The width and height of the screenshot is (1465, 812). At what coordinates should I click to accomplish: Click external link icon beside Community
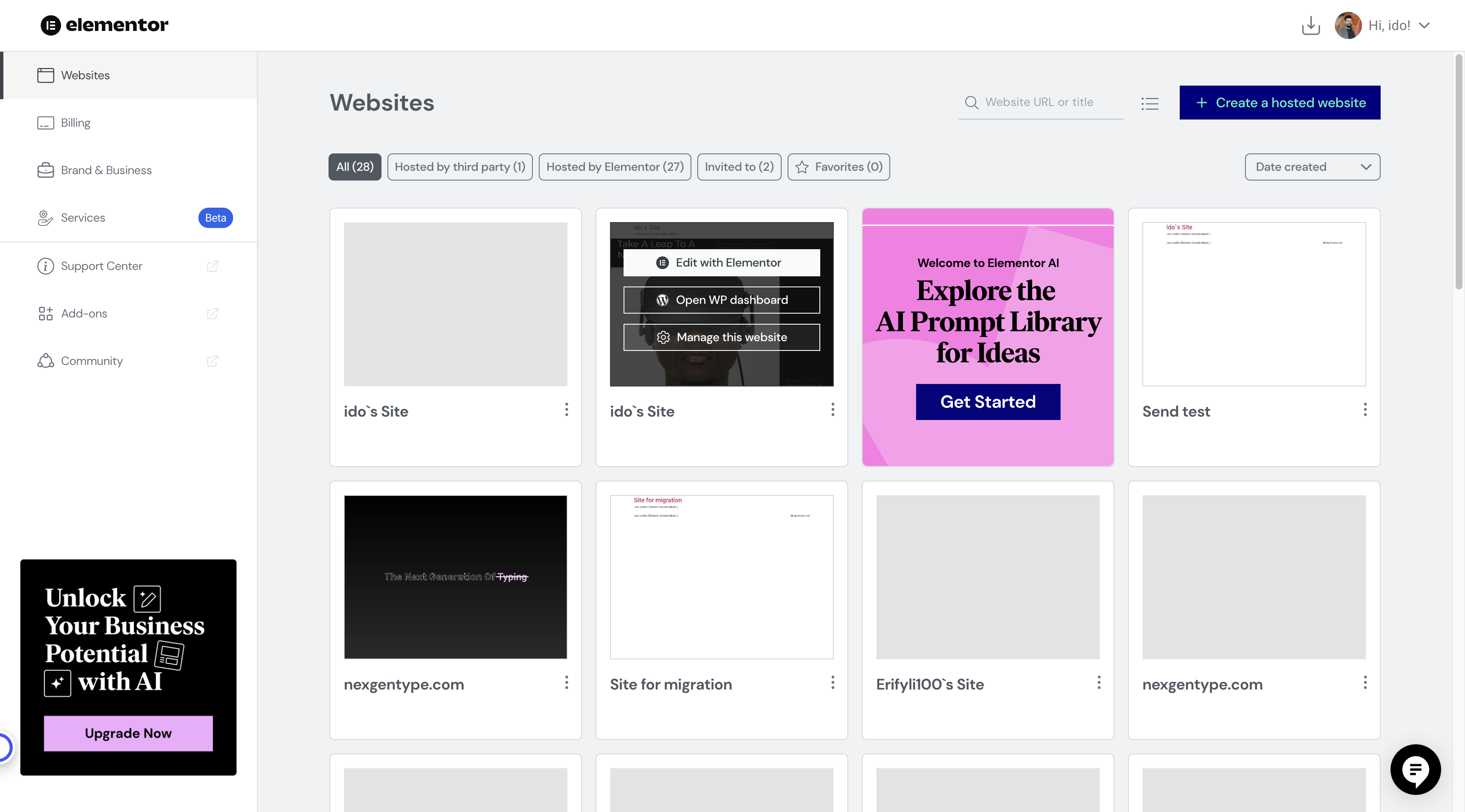[x=212, y=361]
